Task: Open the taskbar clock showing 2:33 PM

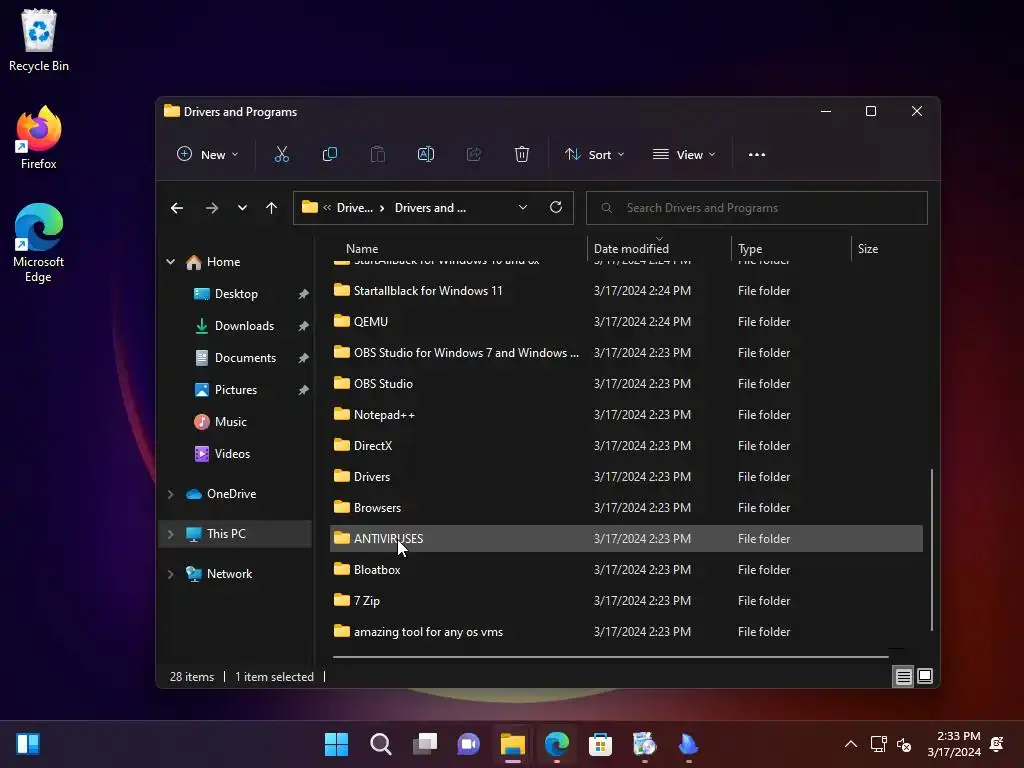Action: 954,744
